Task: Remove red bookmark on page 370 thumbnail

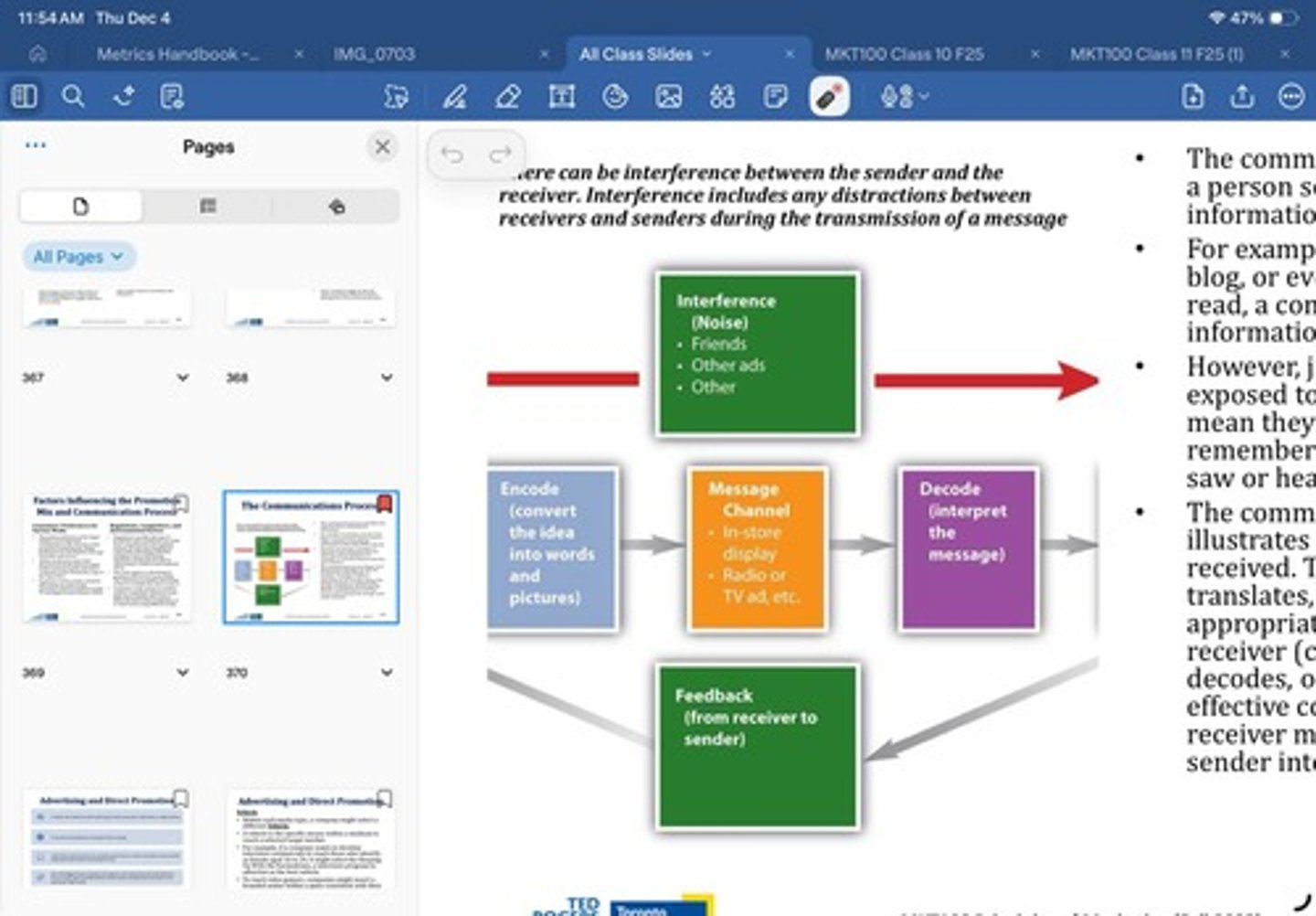Action: pos(385,504)
